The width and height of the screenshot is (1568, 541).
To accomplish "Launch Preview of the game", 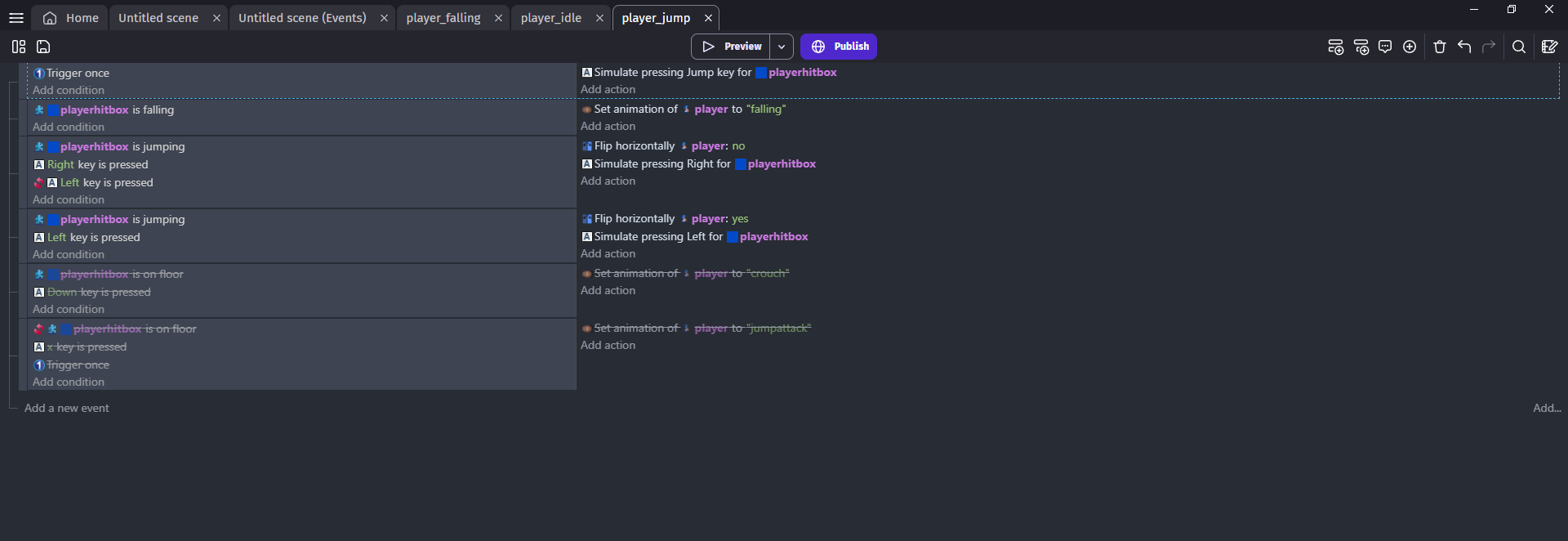I will click(x=732, y=47).
